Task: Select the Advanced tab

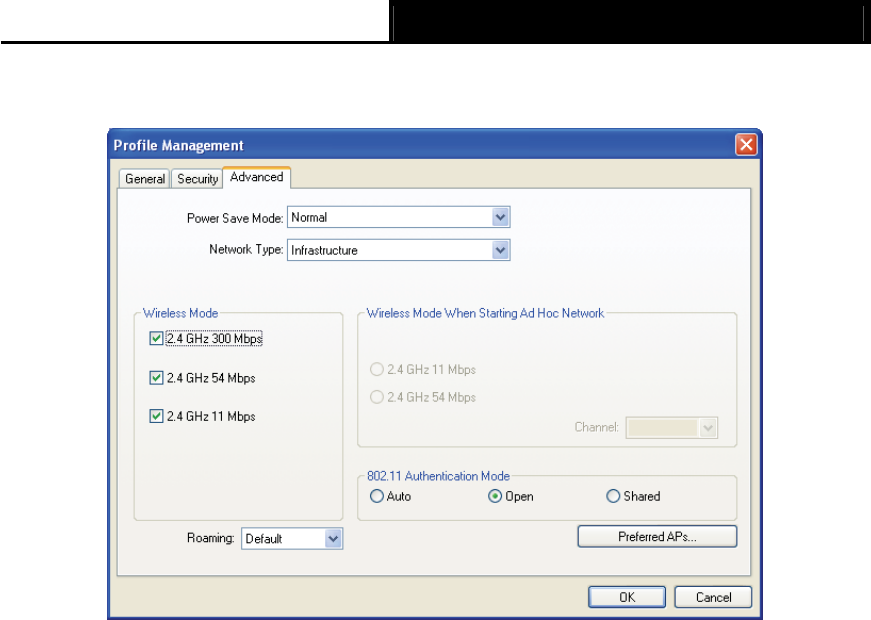Action: click(257, 177)
